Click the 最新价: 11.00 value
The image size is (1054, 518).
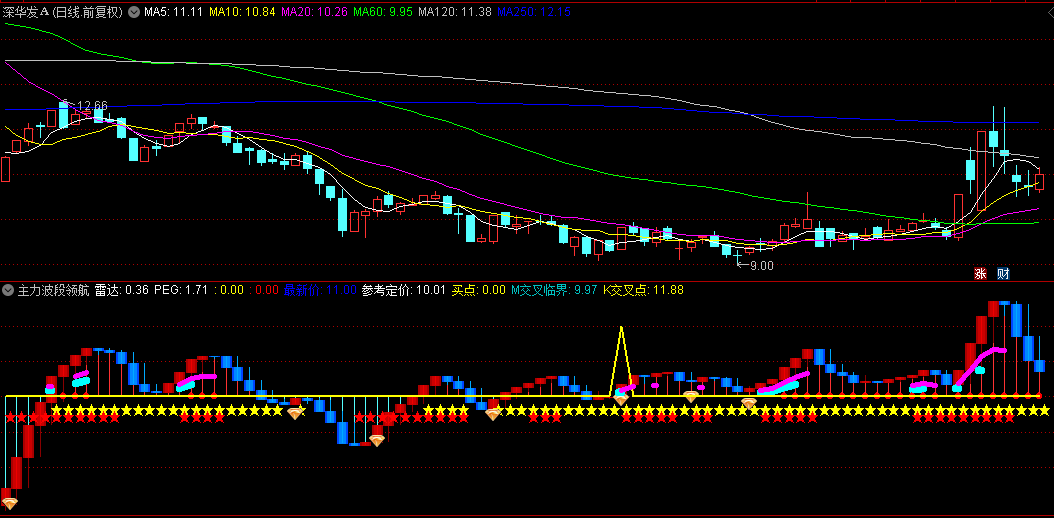point(320,290)
